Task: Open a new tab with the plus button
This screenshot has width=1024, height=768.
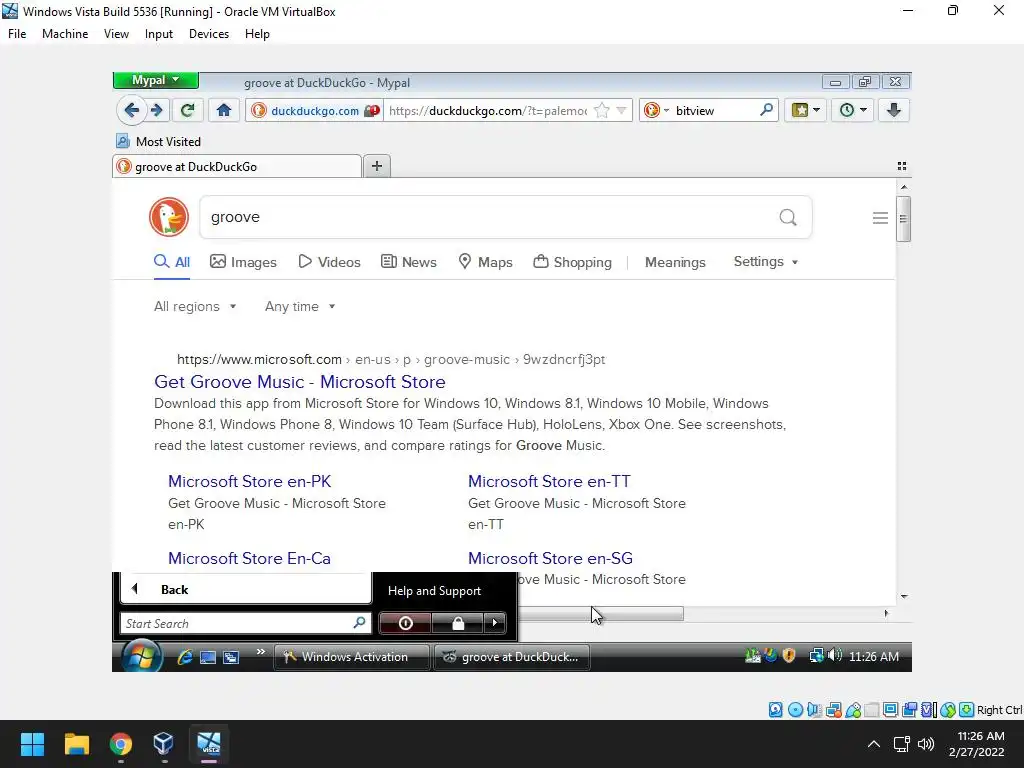Action: tap(377, 166)
